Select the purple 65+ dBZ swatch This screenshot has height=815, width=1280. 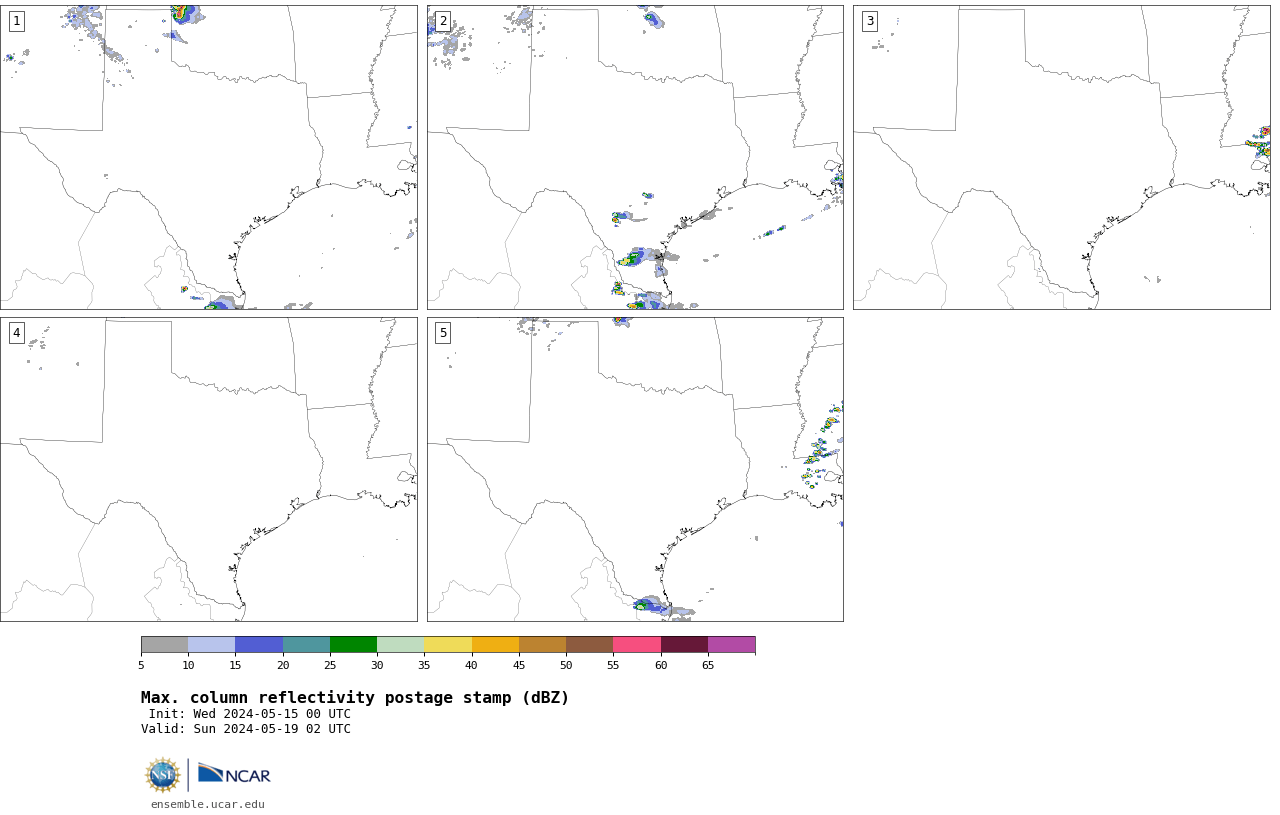[x=731, y=644]
